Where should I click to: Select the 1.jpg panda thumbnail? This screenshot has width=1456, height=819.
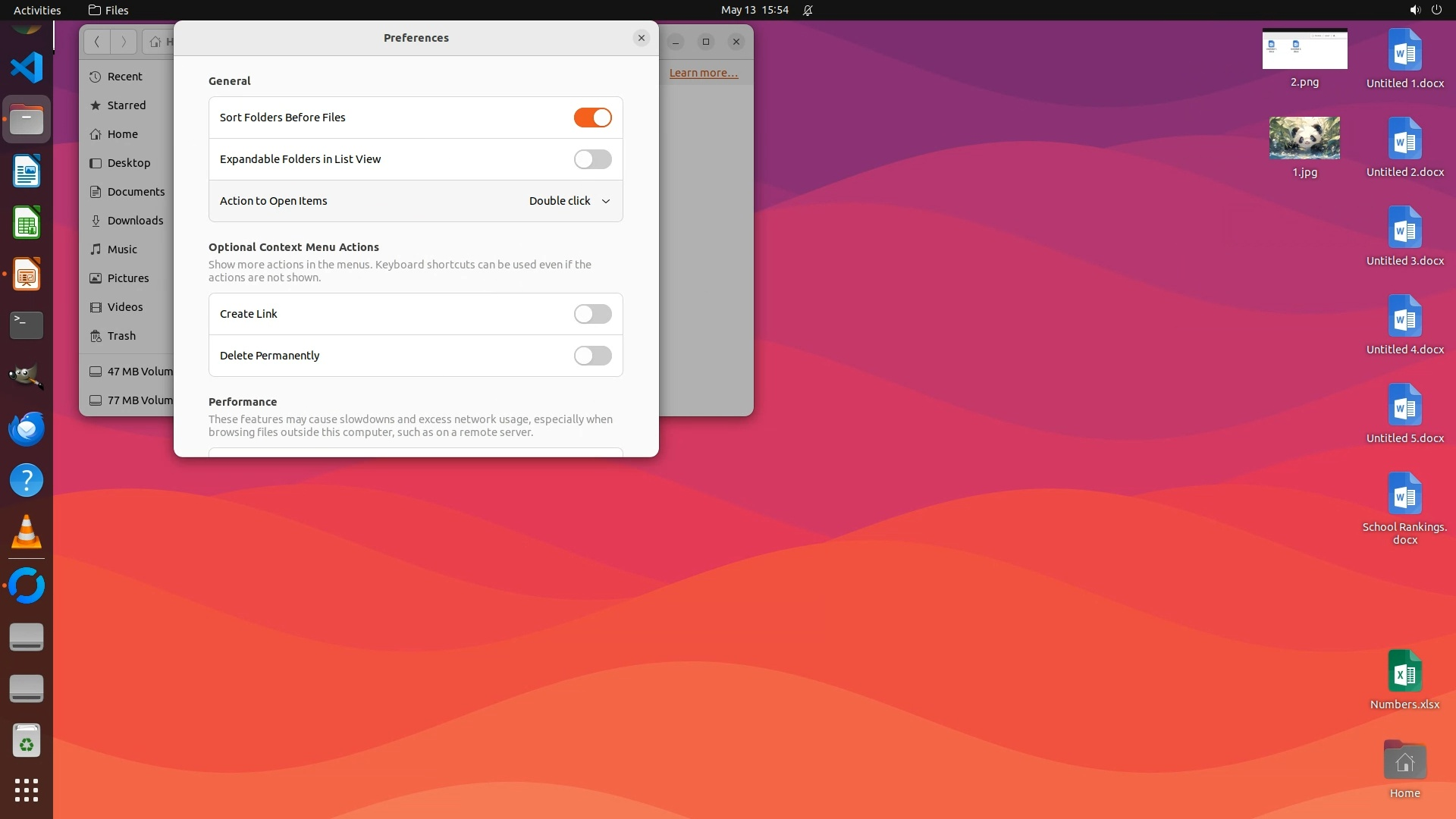pyautogui.click(x=1304, y=138)
